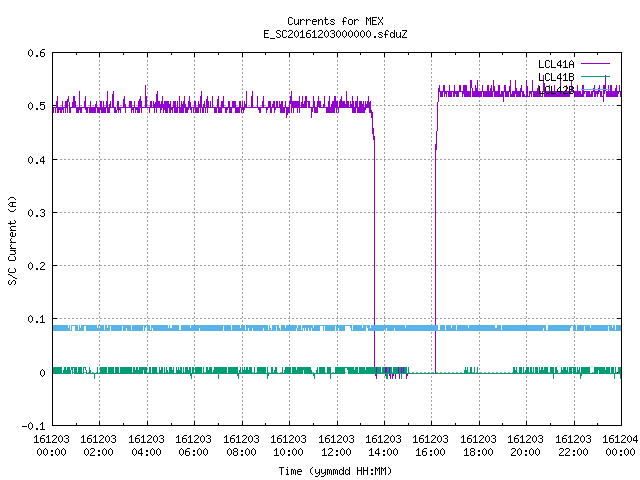Click the y-axis tick value 0.4

tap(36, 160)
